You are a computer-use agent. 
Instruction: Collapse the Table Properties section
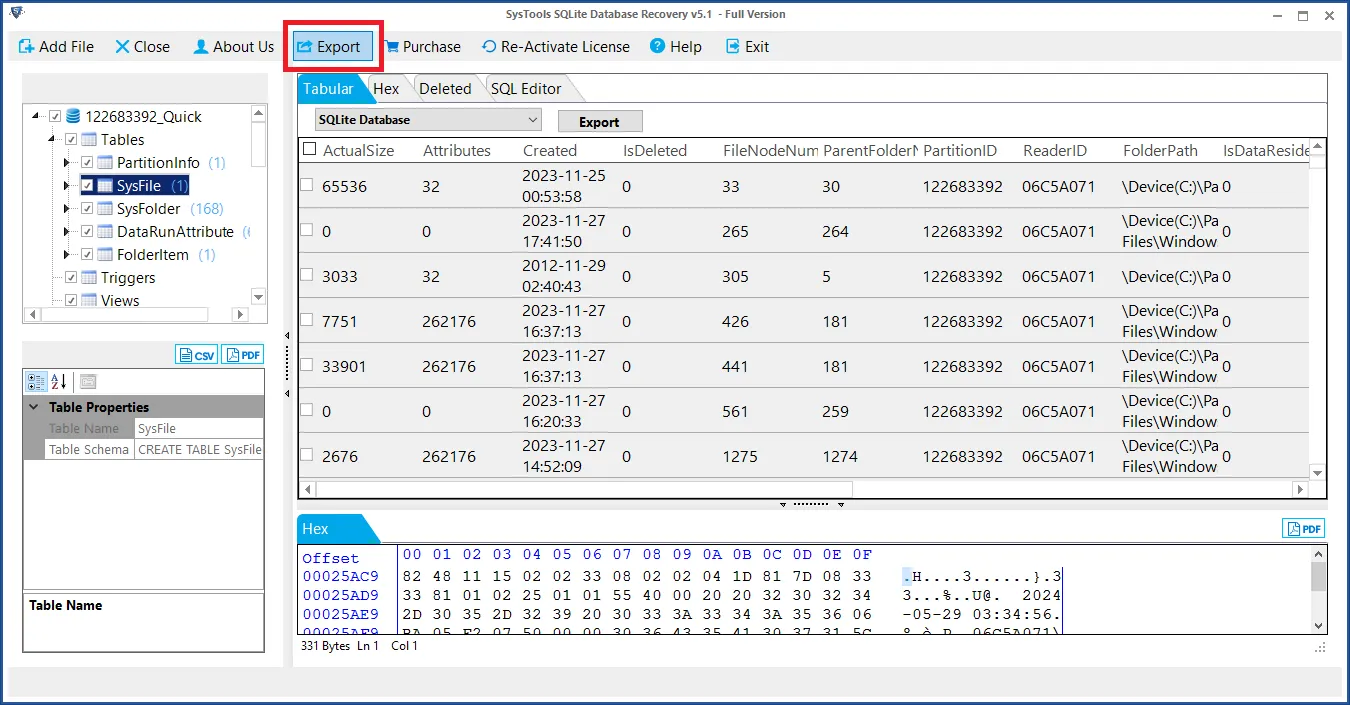coord(34,407)
